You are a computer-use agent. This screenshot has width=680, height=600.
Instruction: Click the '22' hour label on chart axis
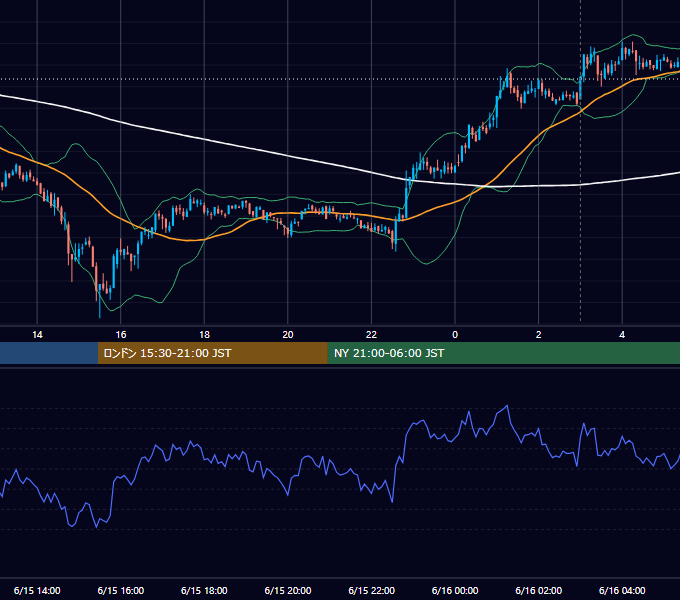pyautogui.click(x=371, y=335)
